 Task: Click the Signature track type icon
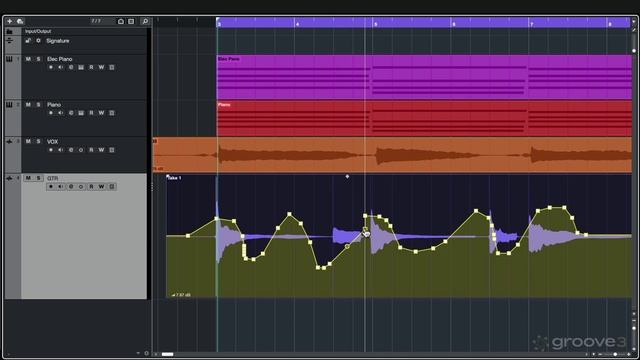point(9,40)
